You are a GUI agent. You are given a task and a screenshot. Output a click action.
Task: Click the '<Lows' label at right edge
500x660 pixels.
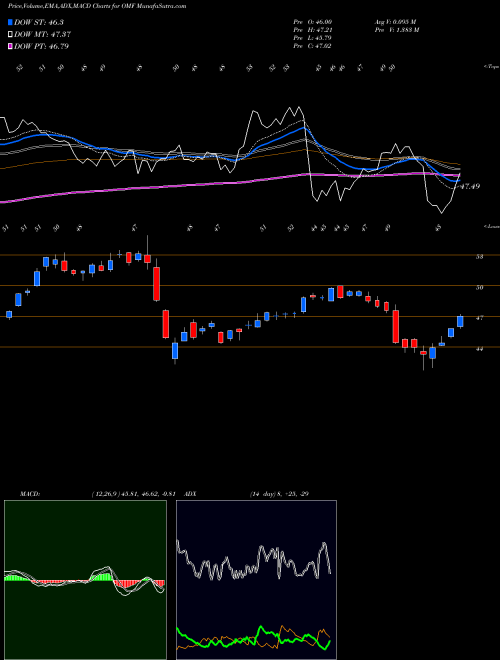click(x=492, y=226)
